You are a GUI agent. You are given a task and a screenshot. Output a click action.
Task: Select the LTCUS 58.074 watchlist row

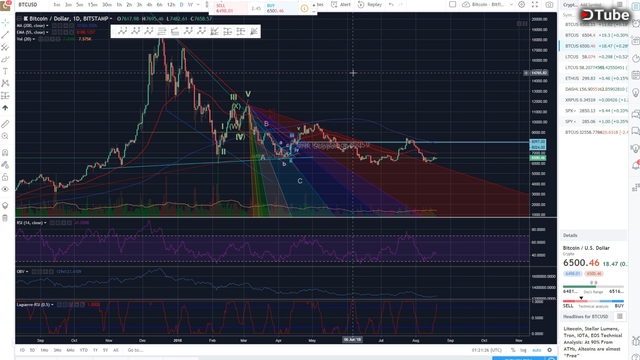pyautogui.click(x=594, y=57)
